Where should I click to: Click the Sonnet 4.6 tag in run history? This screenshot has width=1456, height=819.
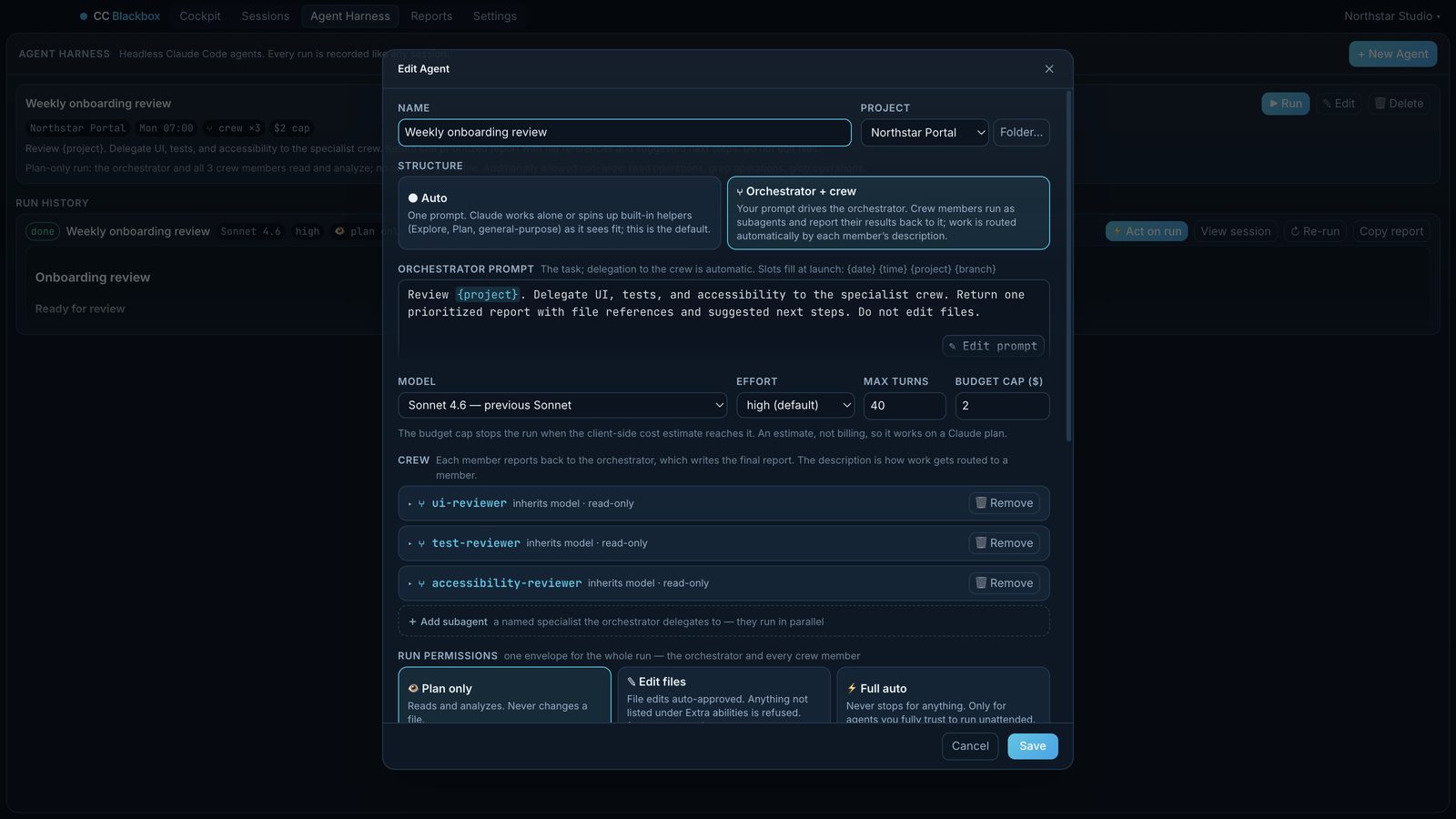tap(251, 231)
